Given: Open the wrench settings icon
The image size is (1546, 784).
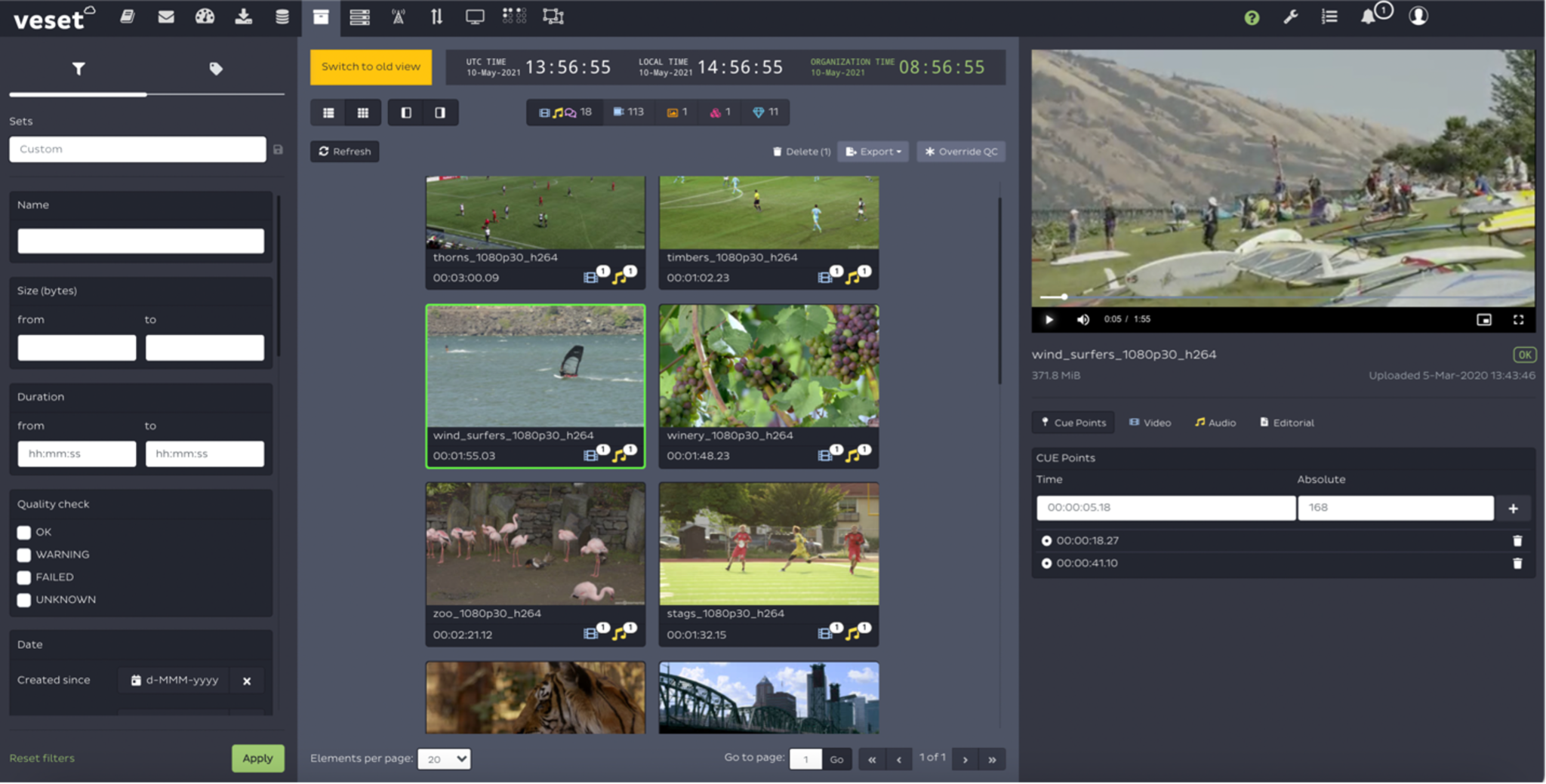Looking at the screenshot, I should (1291, 17).
